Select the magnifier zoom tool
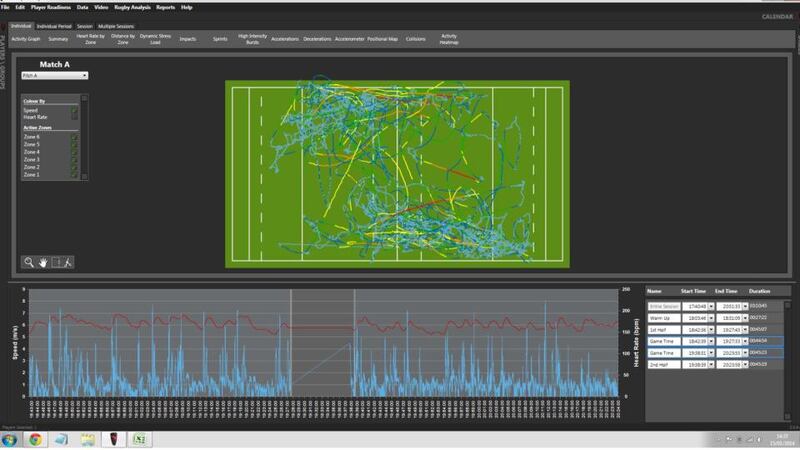Screen dimensions: 800x450 click(x=30, y=262)
